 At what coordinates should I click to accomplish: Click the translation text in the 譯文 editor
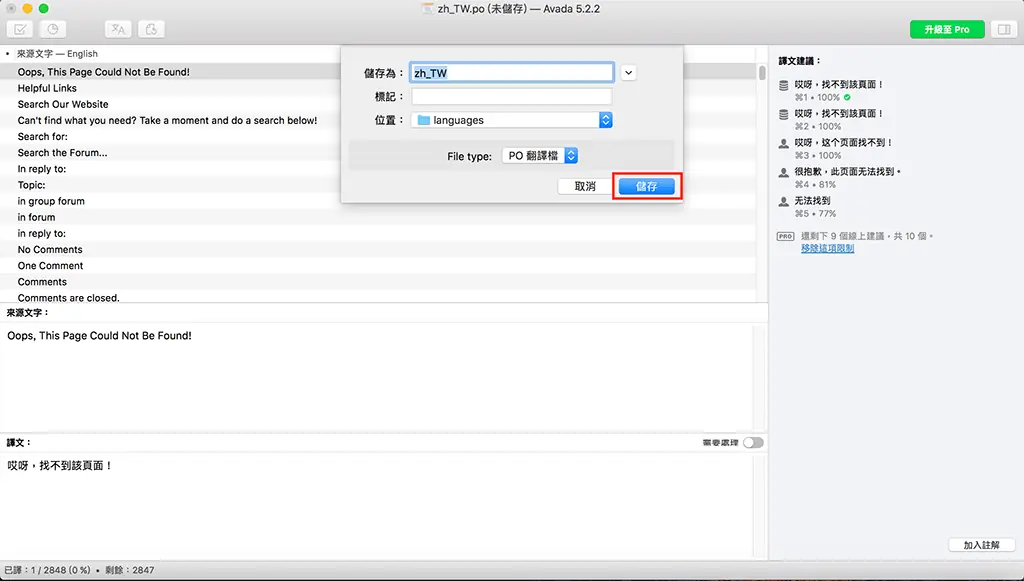pyautogui.click(x=59, y=465)
